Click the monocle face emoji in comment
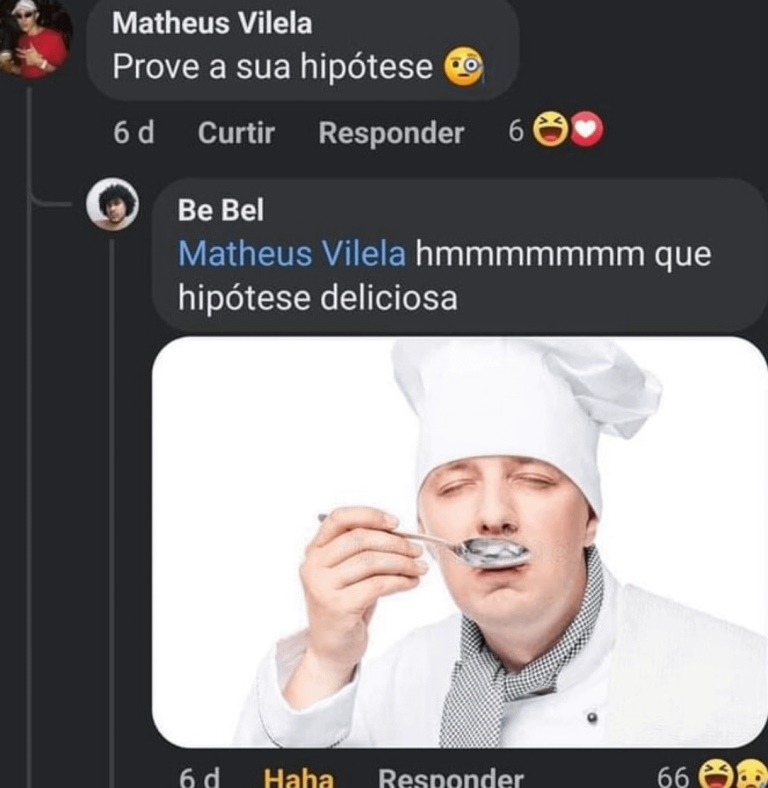This screenshot has width=768, height=788. point(463,67)
